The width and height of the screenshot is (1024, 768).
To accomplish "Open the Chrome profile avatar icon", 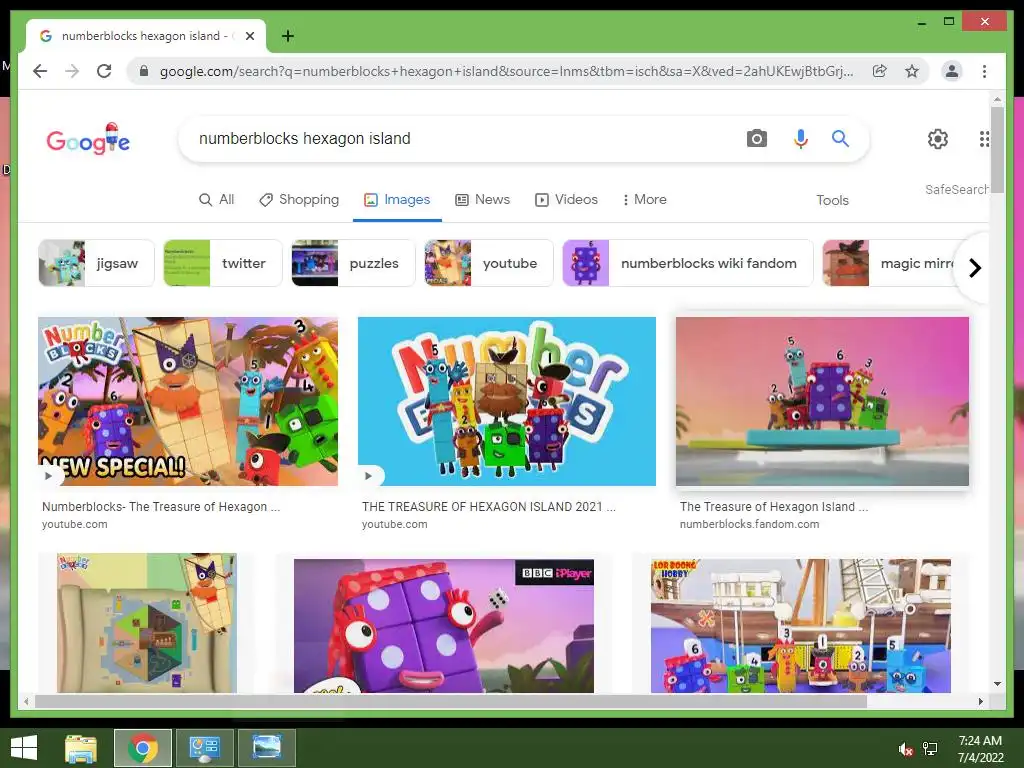I will 952,71.
